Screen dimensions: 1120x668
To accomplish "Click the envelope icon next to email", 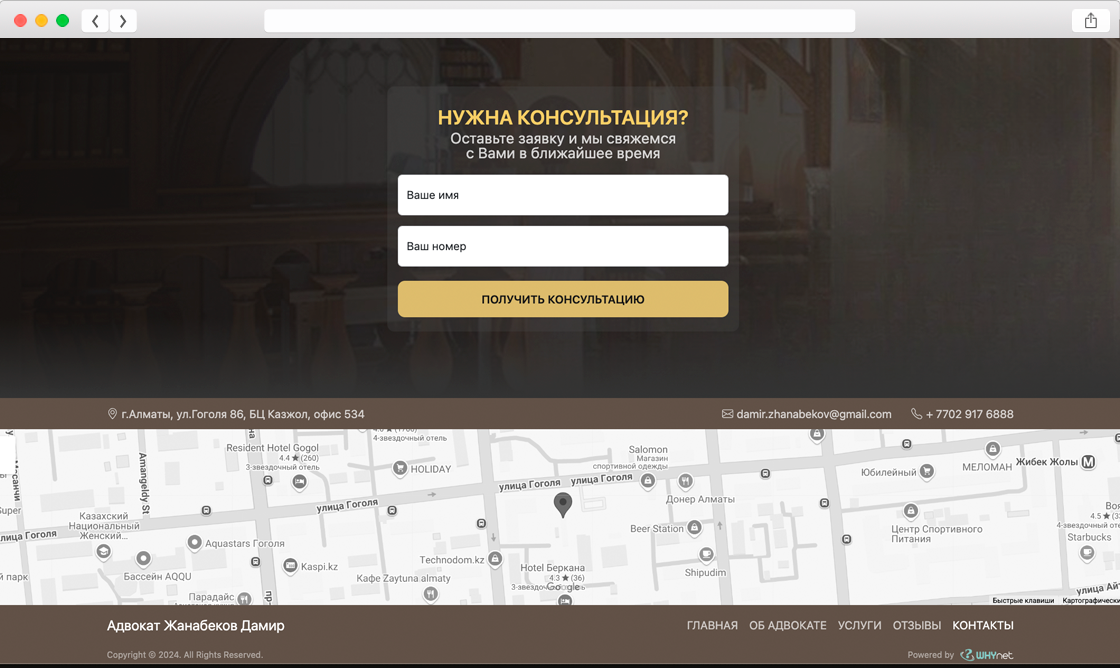I will click(727, 414).
